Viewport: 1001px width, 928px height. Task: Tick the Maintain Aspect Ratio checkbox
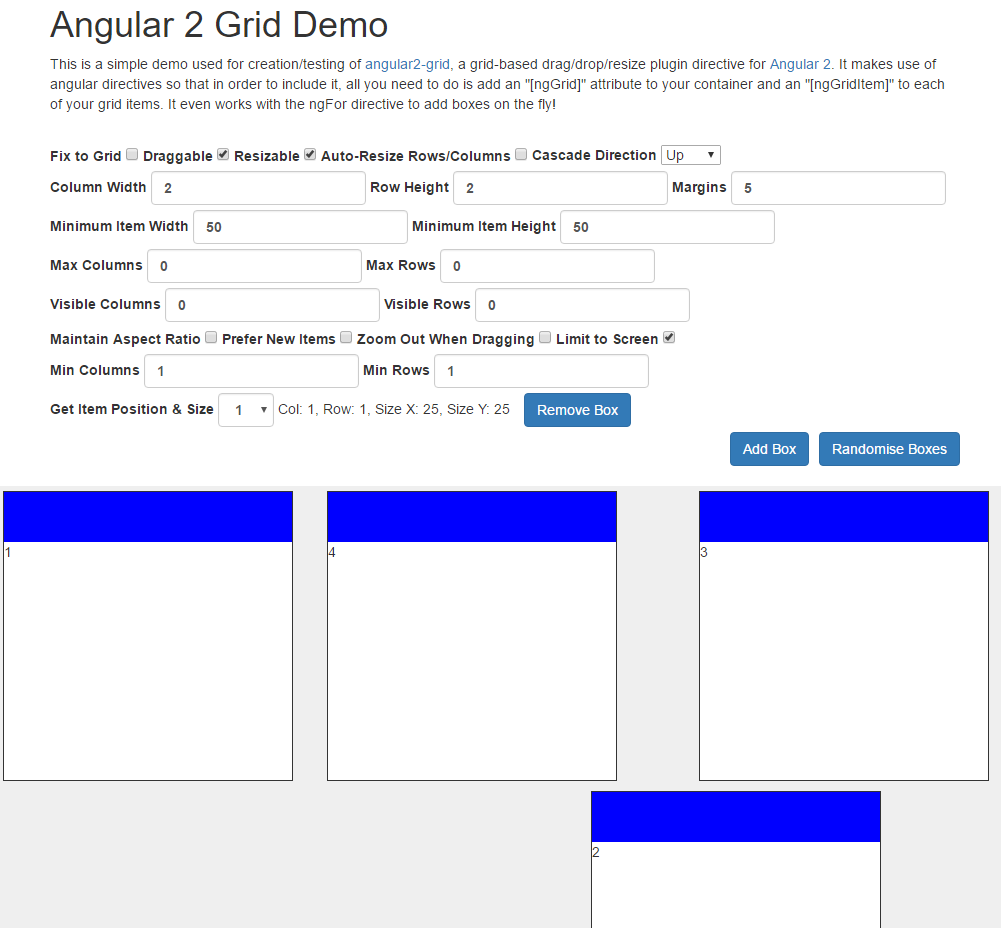pyautogui.click(x=211, y=338)
